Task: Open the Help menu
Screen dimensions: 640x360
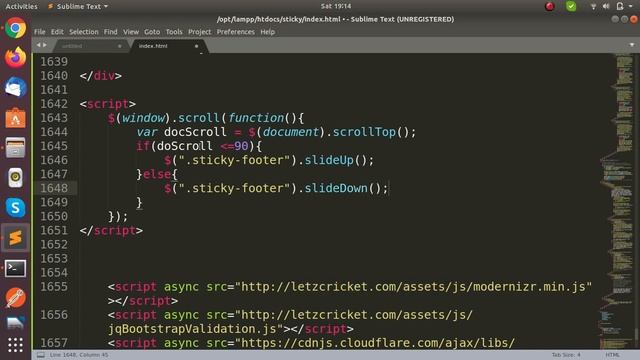Action: pyautogui.click(x=268, y=32)
